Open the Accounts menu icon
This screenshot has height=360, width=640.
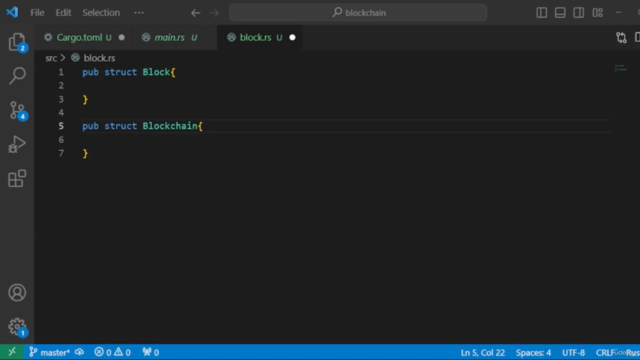pyautogui.click(x=17, y=293)
